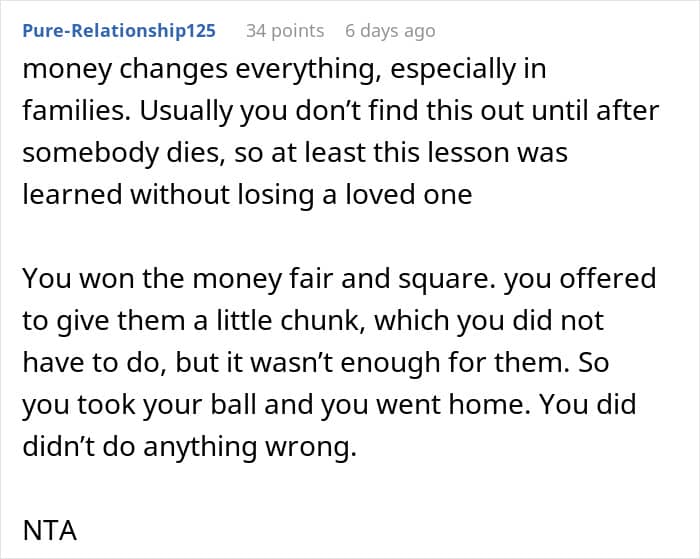This screenshot has width=700, height=559.
Task: Click the 34 points score
Action: coord(285,31)
